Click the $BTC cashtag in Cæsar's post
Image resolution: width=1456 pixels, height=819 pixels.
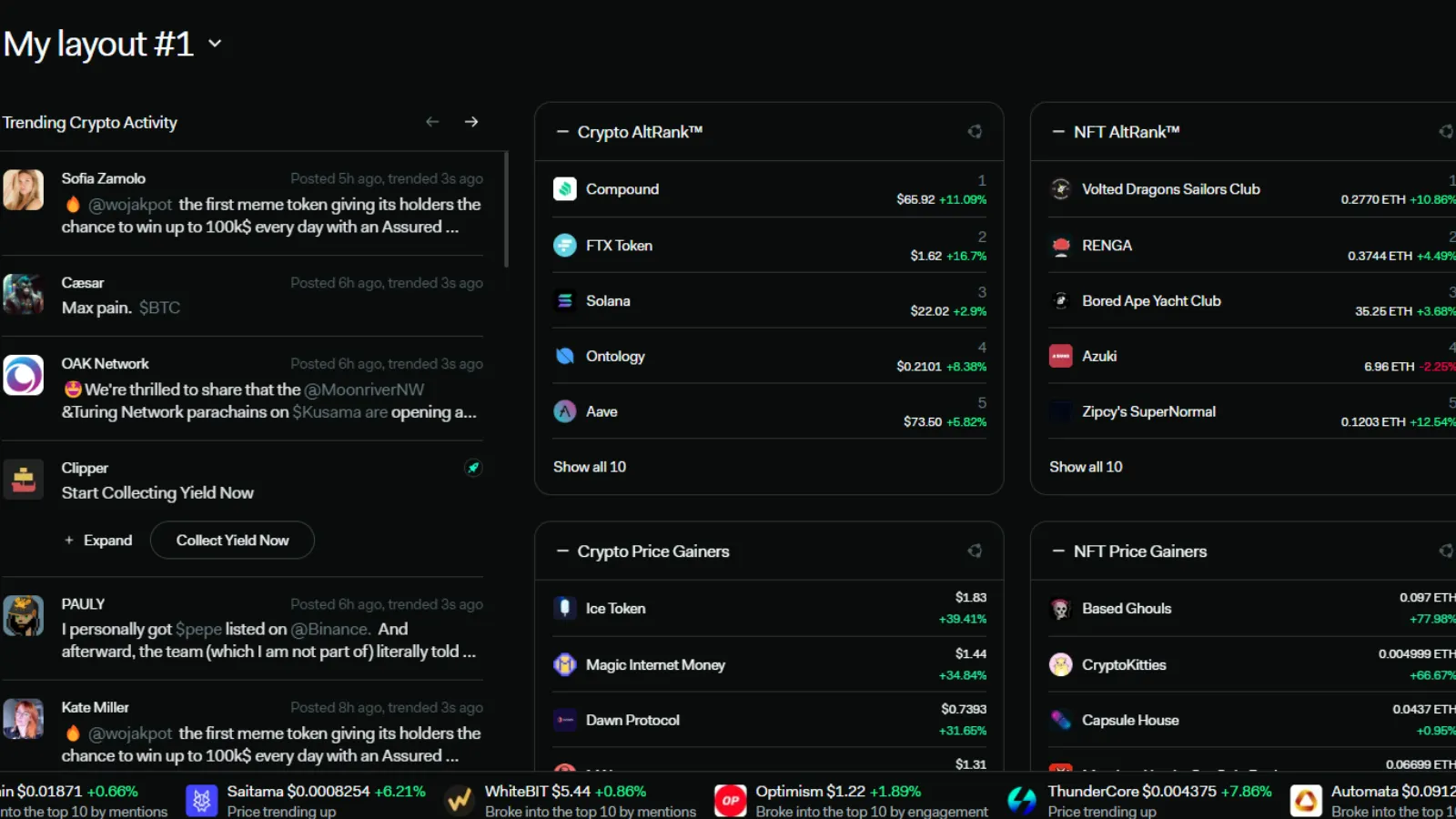(x=161, y=307)
